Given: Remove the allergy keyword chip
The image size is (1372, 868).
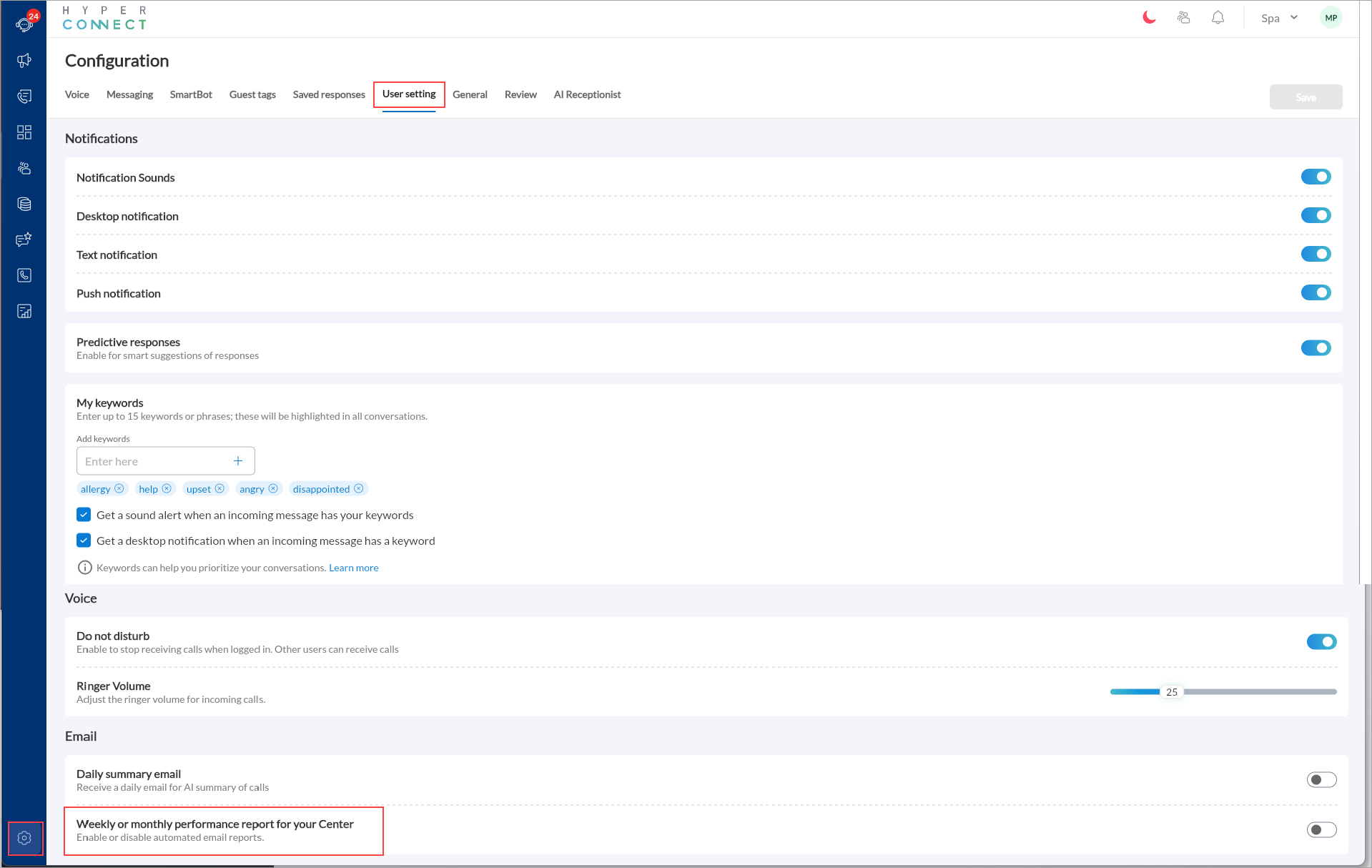Looking at the screenshot, I should tap(120, 488).
